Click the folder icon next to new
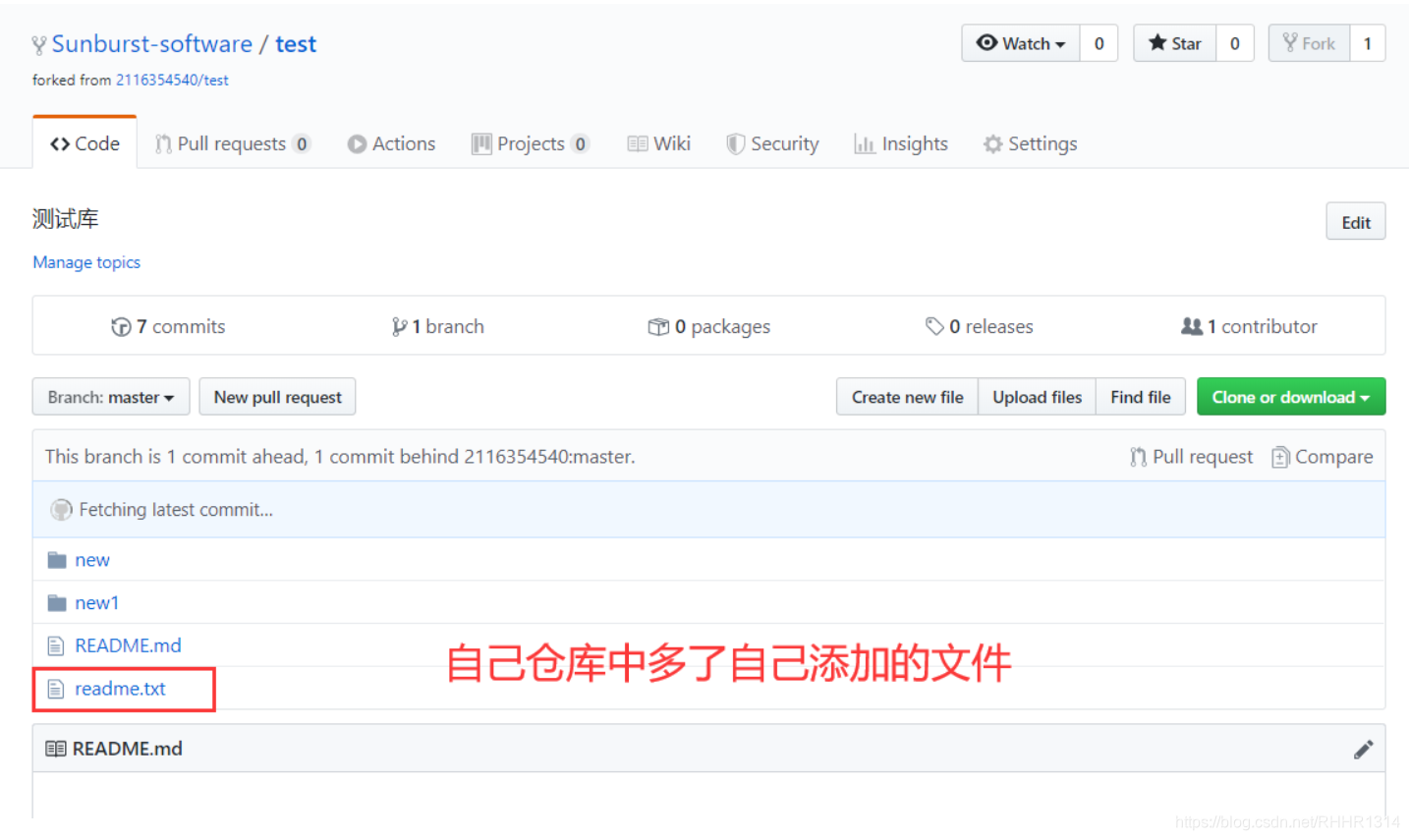 (x=57, y=560)
